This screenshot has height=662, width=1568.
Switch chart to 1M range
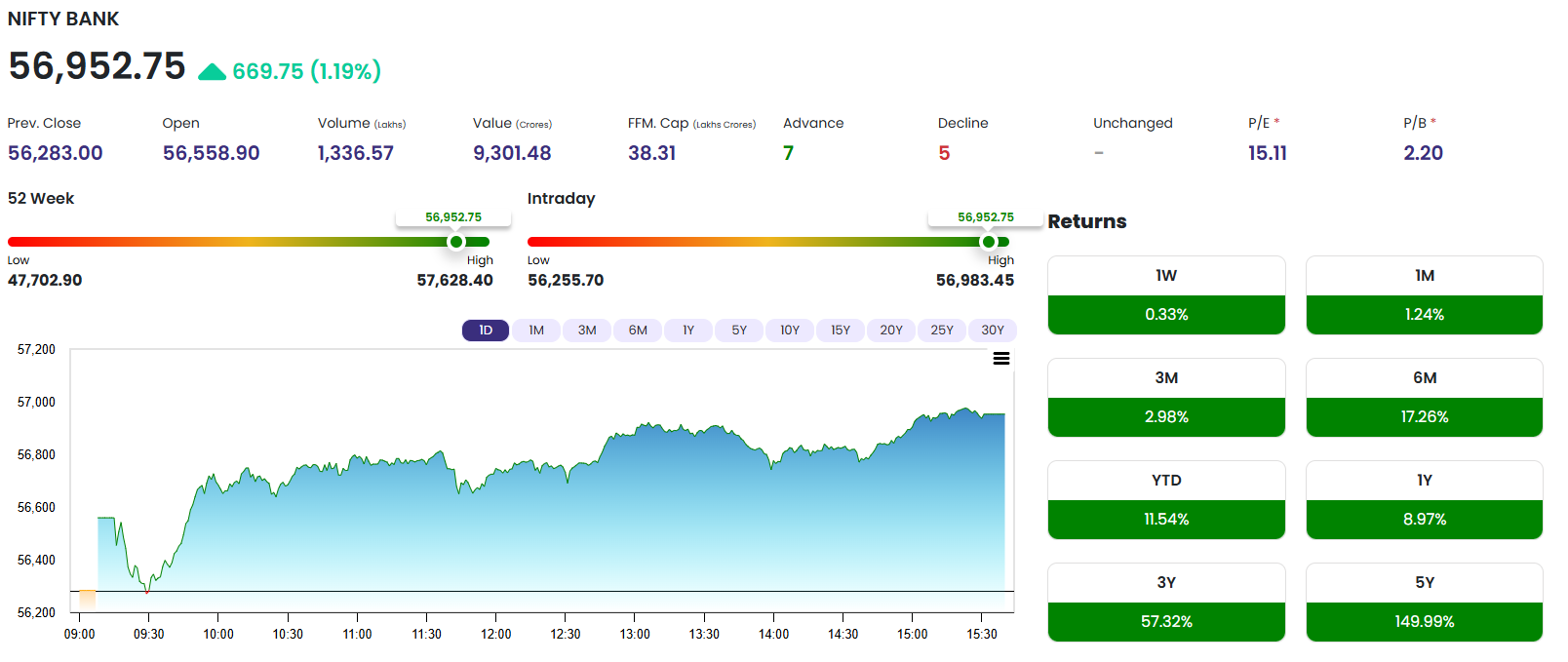point(536,331)
